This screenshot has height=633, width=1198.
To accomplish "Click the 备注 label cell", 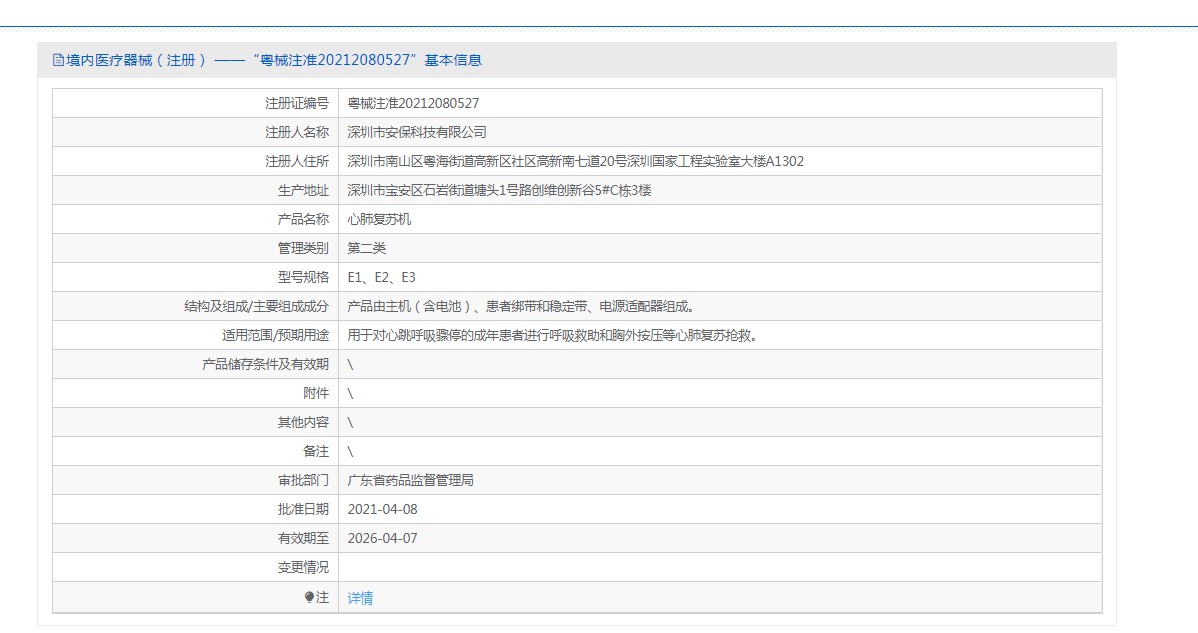I will (196, 451).
